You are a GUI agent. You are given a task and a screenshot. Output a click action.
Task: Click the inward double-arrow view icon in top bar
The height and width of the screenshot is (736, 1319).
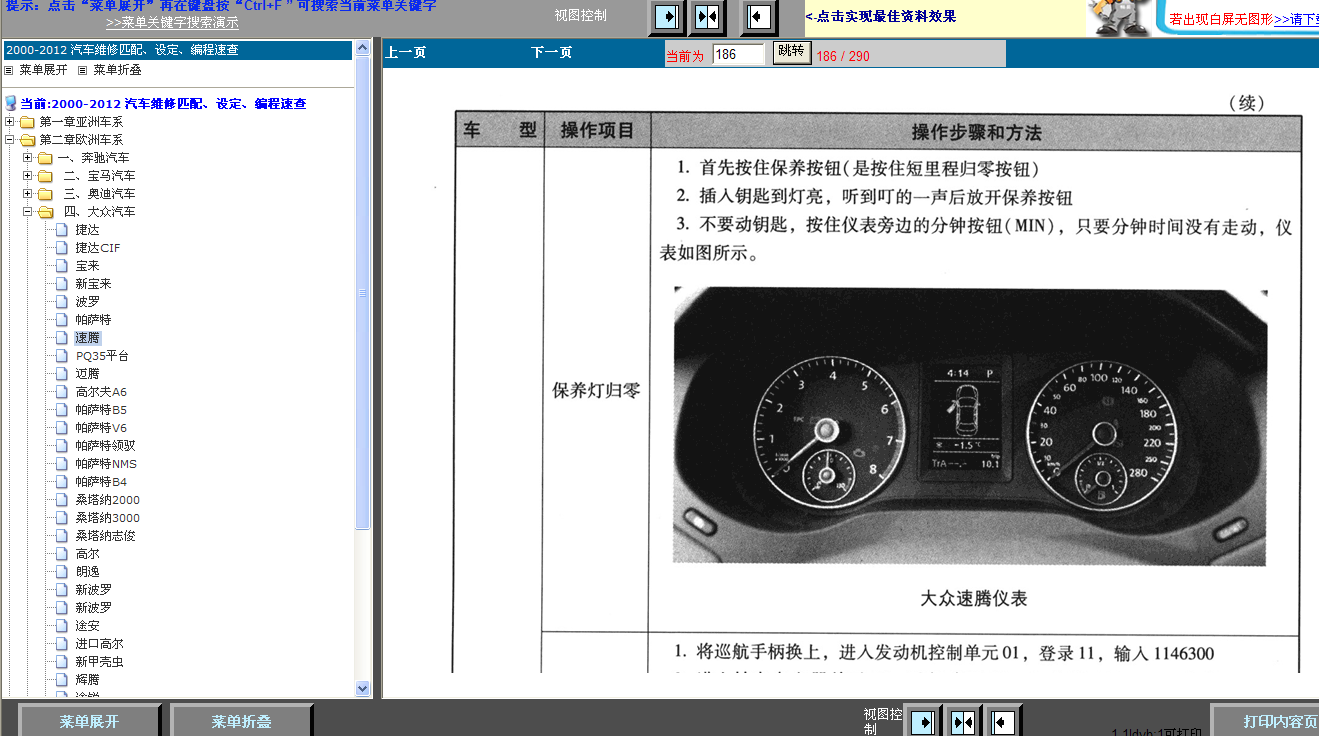pyautogui.click(x=707, y=17)
